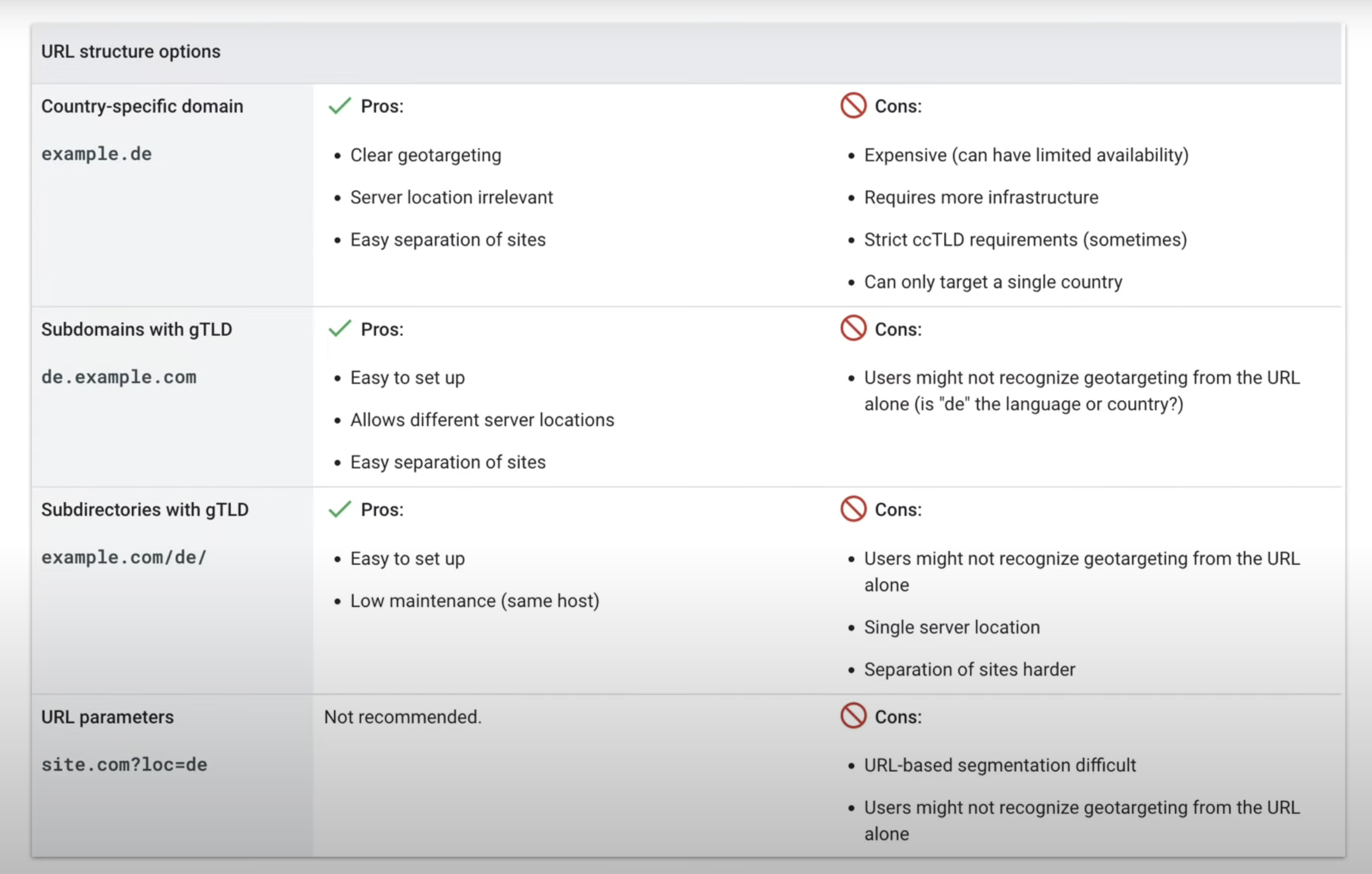Click the URL-based segmentation difficult bullet
This screenshot has height=874, width=1372.
point(999,765)
